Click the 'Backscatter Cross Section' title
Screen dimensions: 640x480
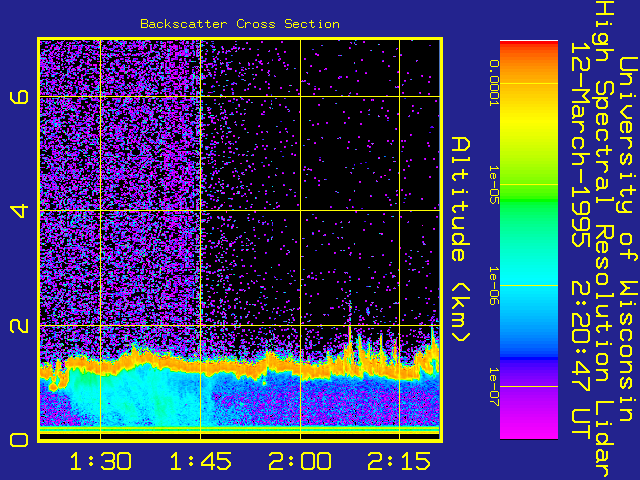click(x=240, y=24)
